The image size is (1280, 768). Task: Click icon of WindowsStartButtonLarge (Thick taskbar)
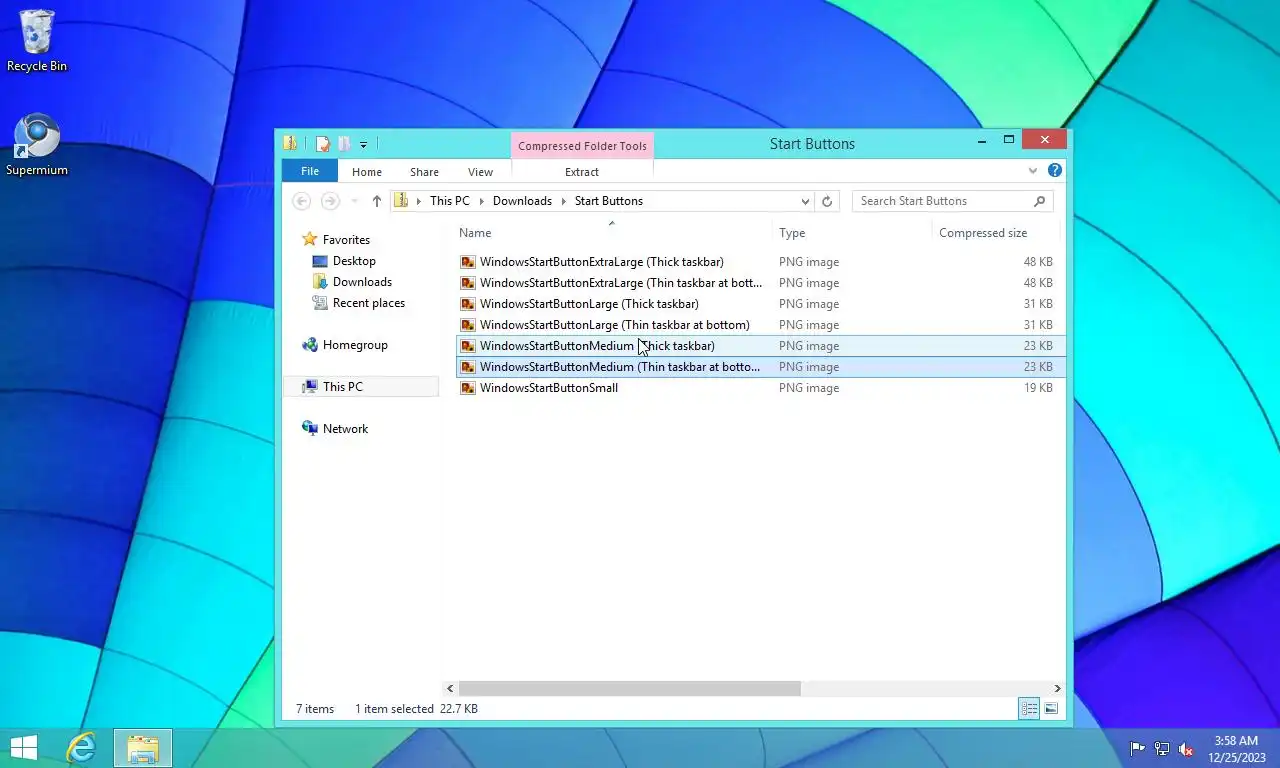[467, 304]
